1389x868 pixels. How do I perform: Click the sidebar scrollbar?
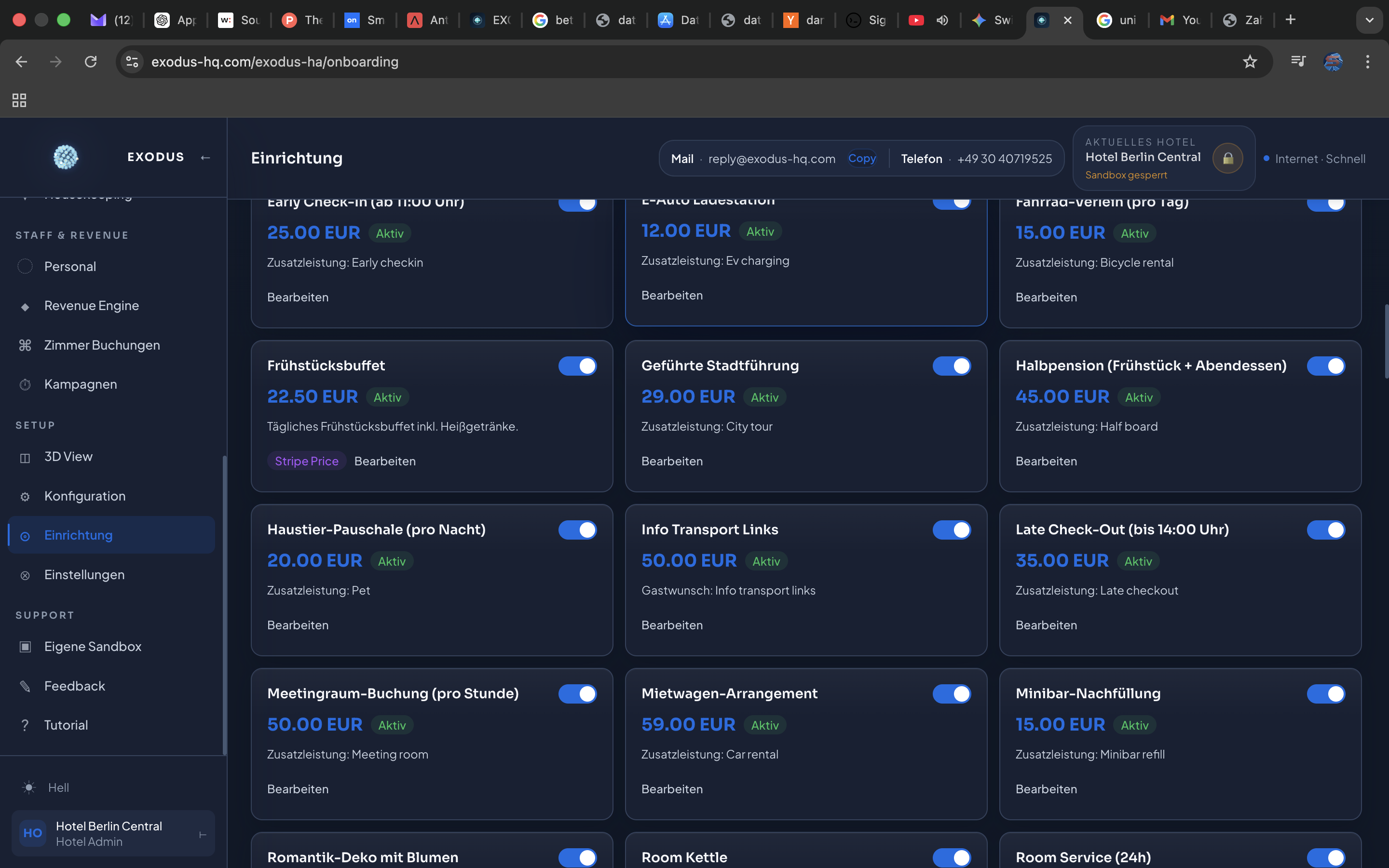pos(224,606)
